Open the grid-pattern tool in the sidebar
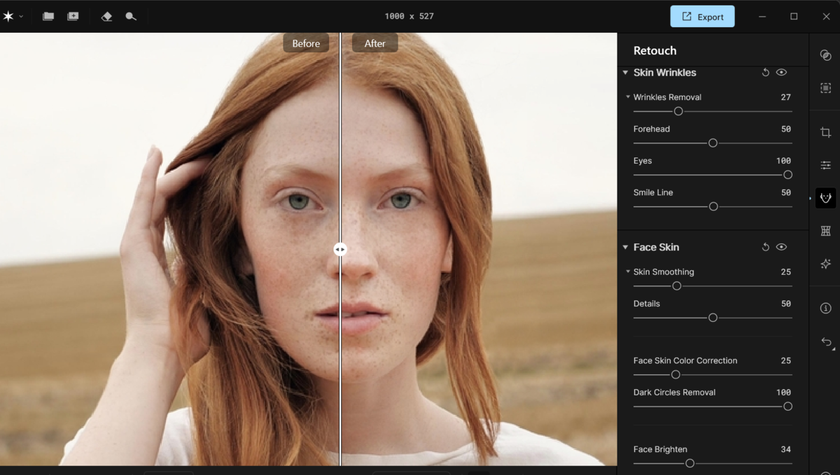The image size is (840, 475). click(826, 231)
